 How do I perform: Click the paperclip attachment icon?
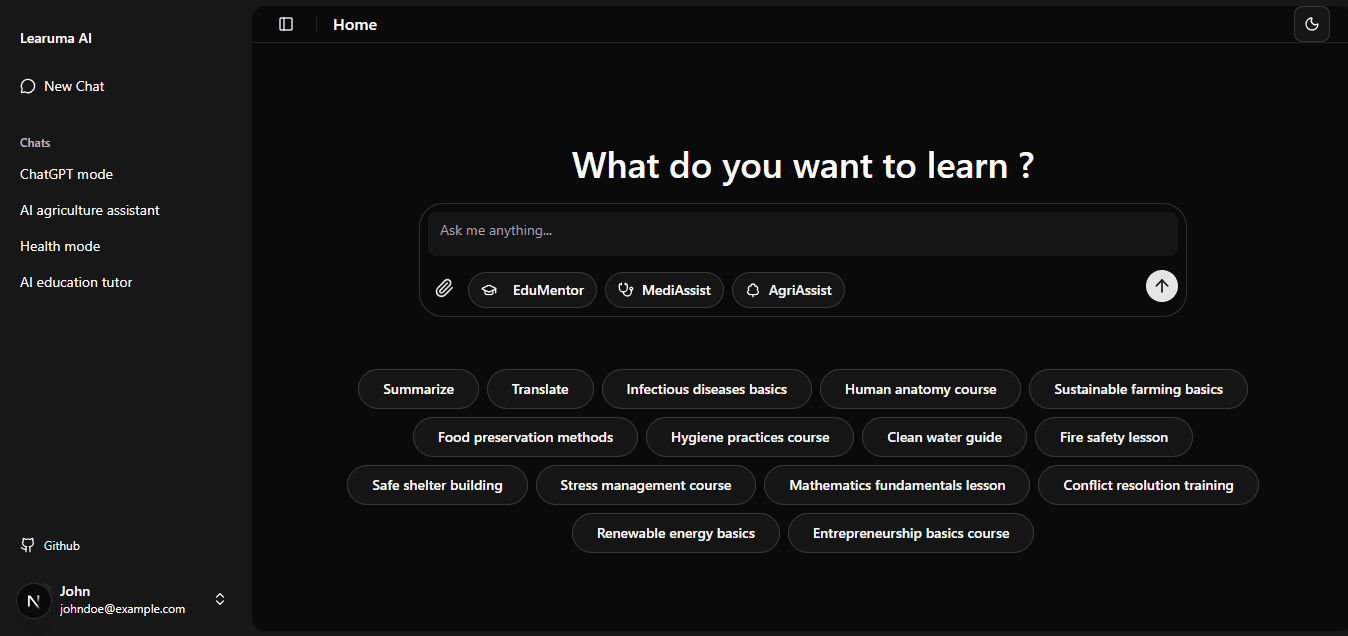[x=444, y=289]
